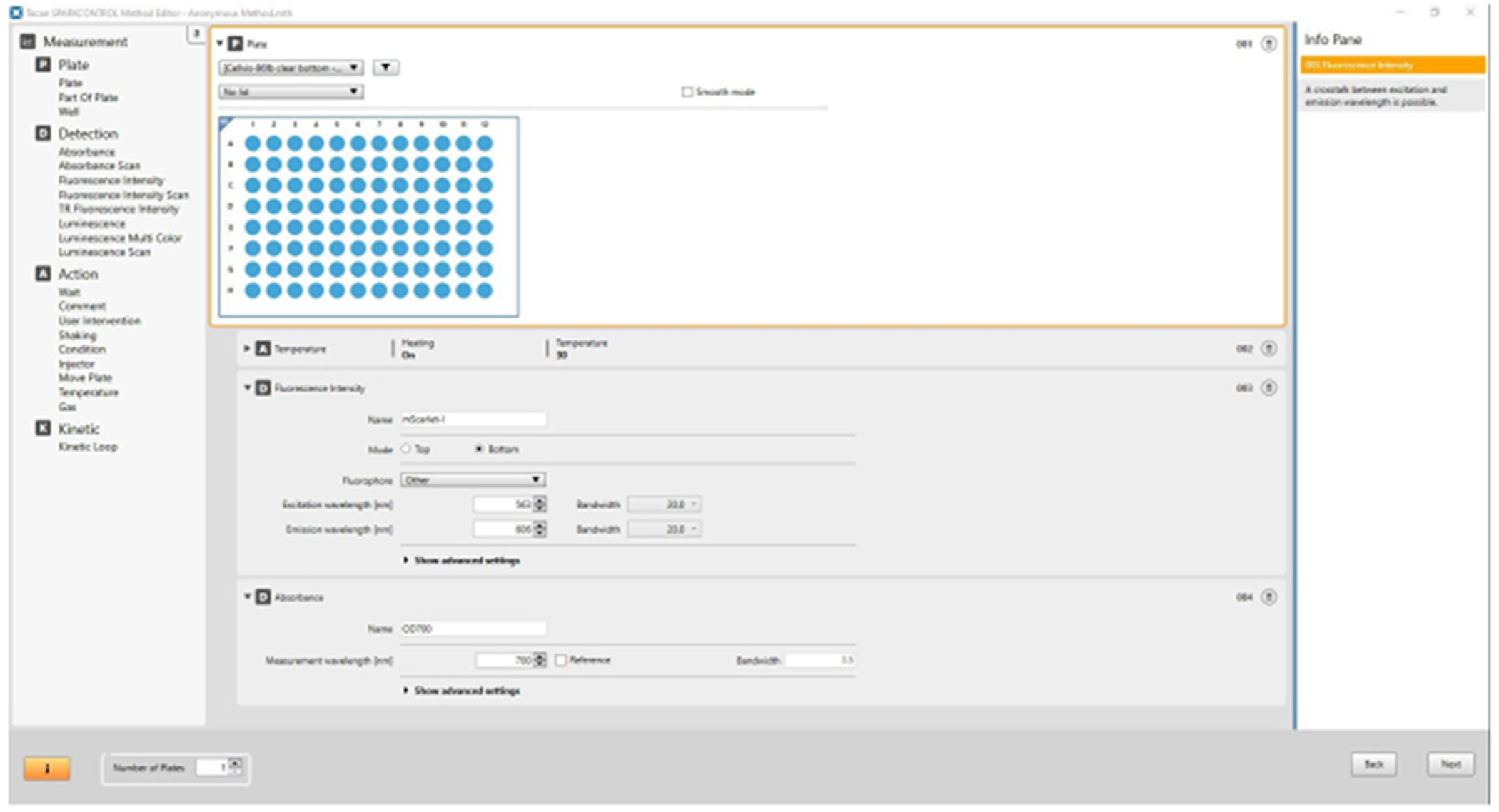Click the Plate strip round icon at right
Screen dimensions: 1499x812
[x=1268, y=44]
